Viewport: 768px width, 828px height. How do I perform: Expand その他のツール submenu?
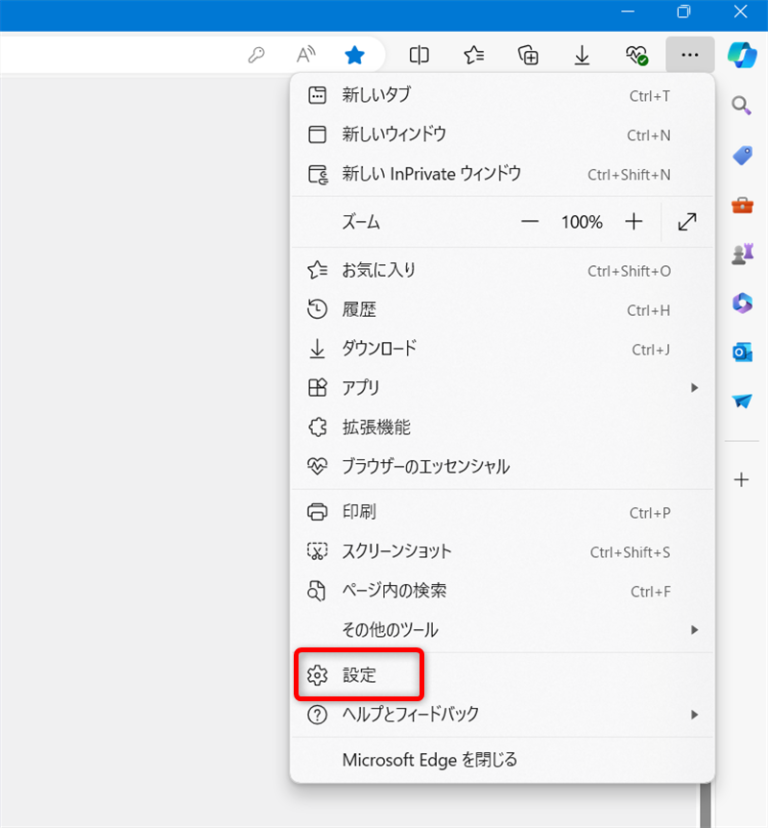point(502,630)
